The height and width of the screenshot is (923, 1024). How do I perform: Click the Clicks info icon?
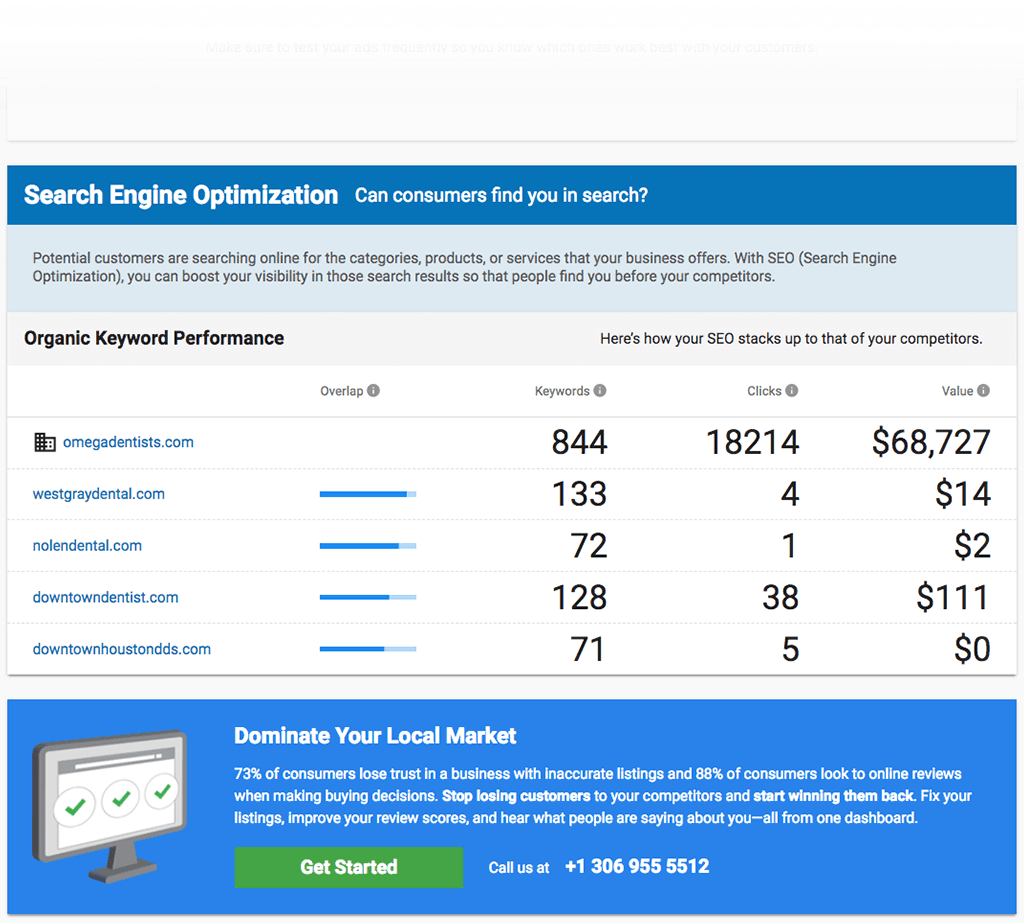click(x=792, y=391)
